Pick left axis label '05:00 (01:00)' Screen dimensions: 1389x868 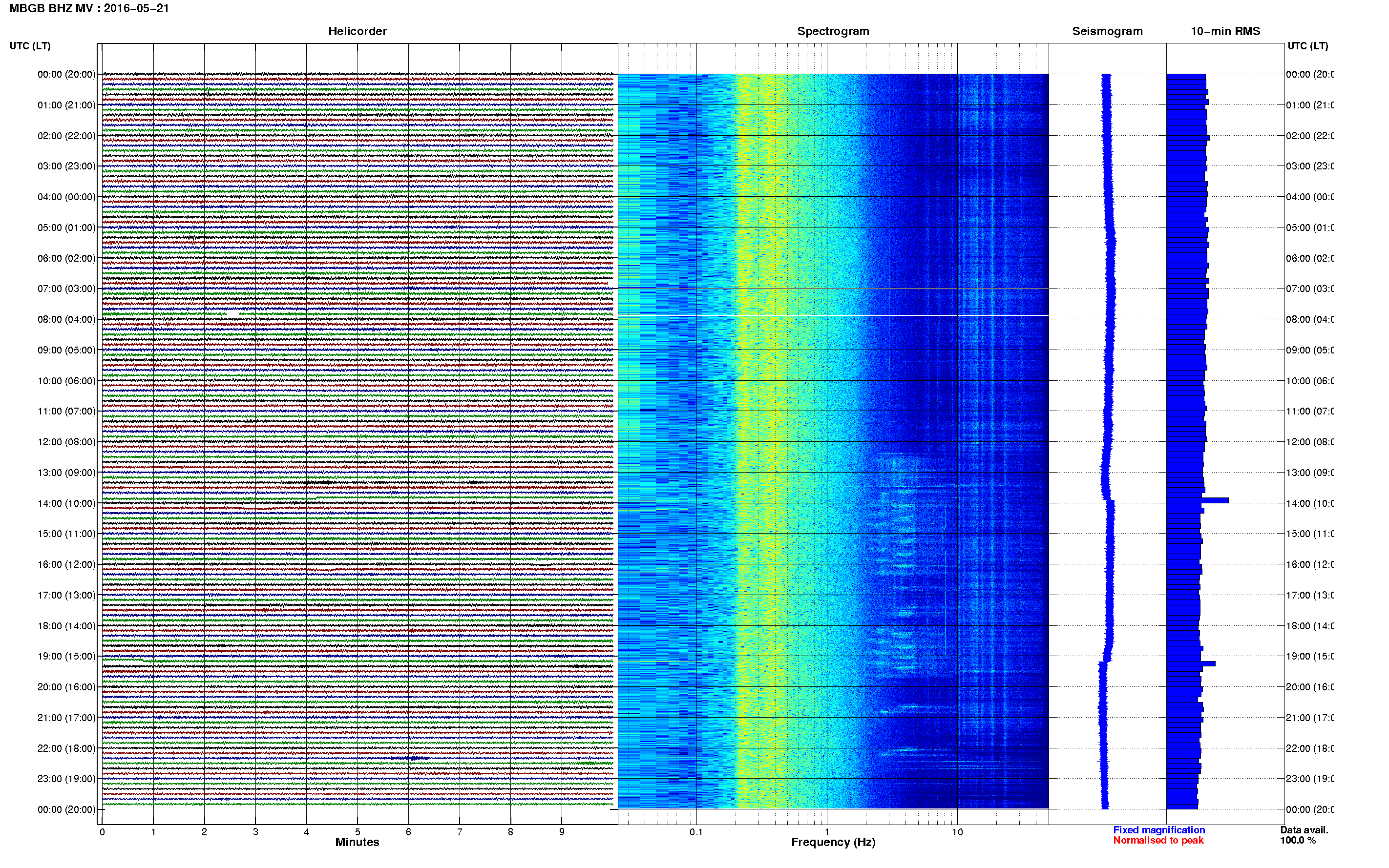click(x=66, y=227)
